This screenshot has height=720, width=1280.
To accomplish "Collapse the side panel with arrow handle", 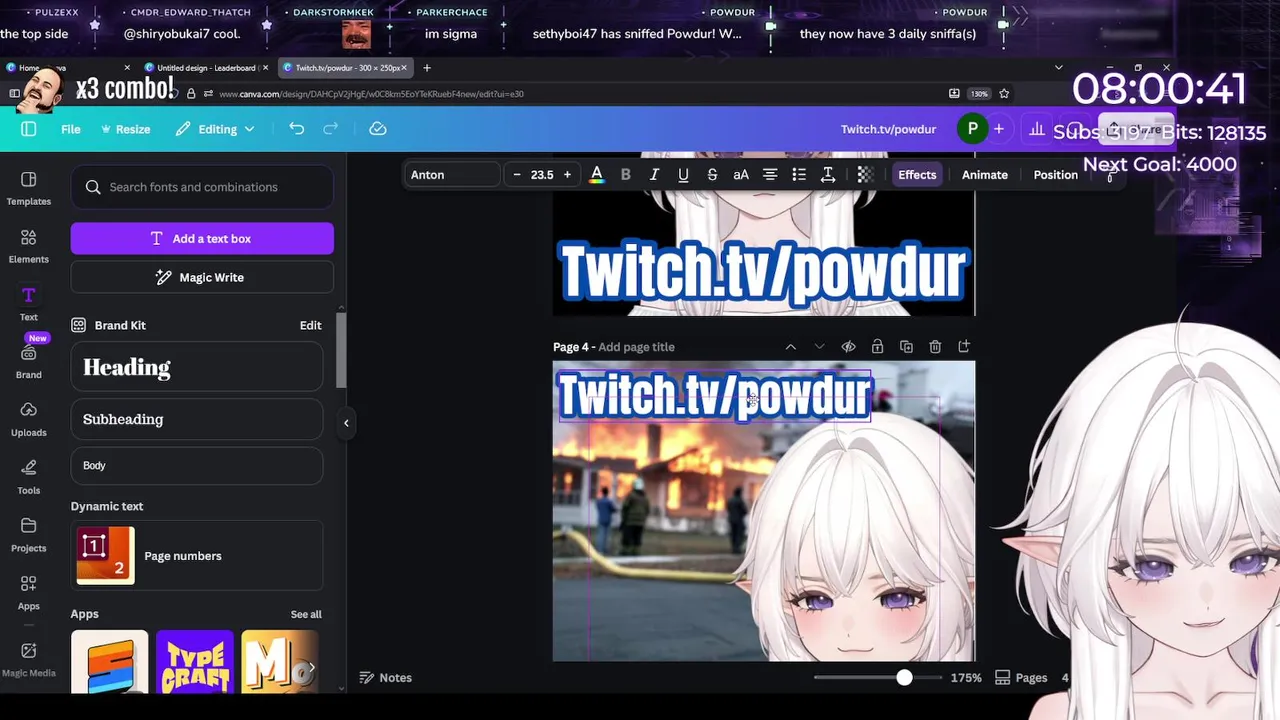I will tap(346, 423).
